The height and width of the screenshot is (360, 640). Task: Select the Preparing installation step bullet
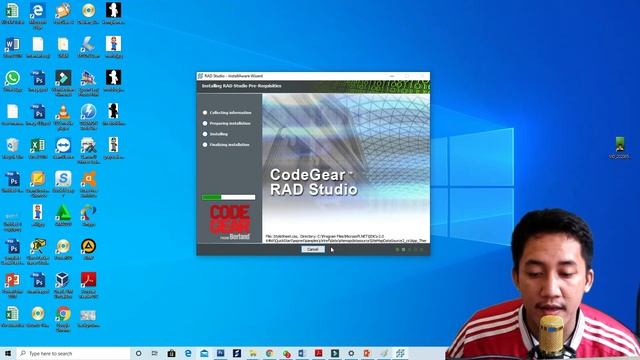click(205, 123)
